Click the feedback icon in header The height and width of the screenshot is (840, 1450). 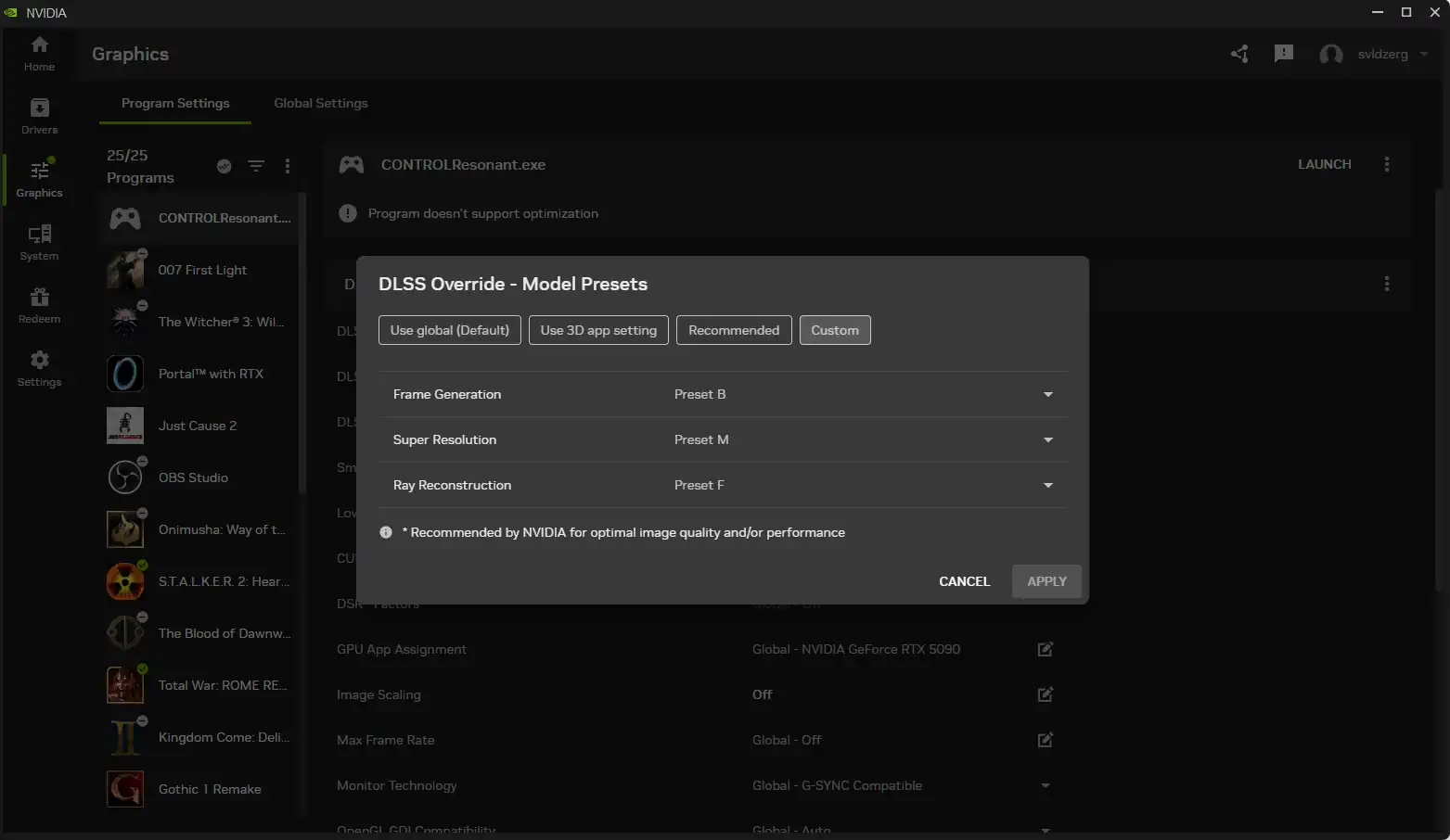(x=1284, y=54)
